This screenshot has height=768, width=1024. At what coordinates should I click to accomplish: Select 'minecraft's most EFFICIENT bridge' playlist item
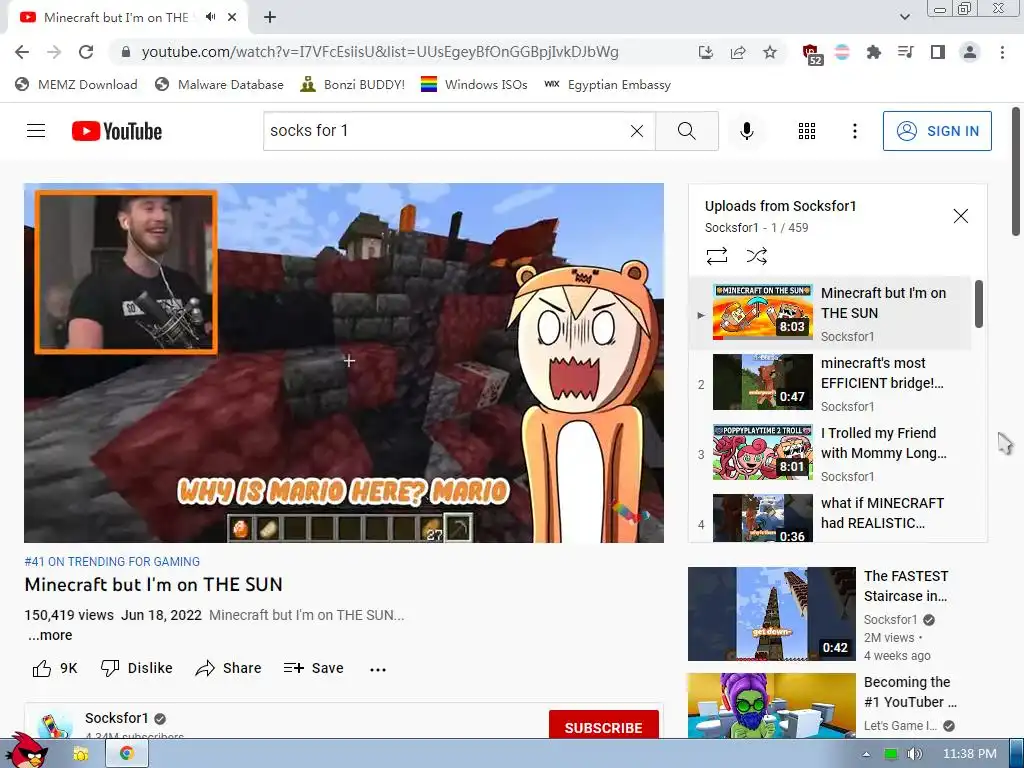click(829, 384)
